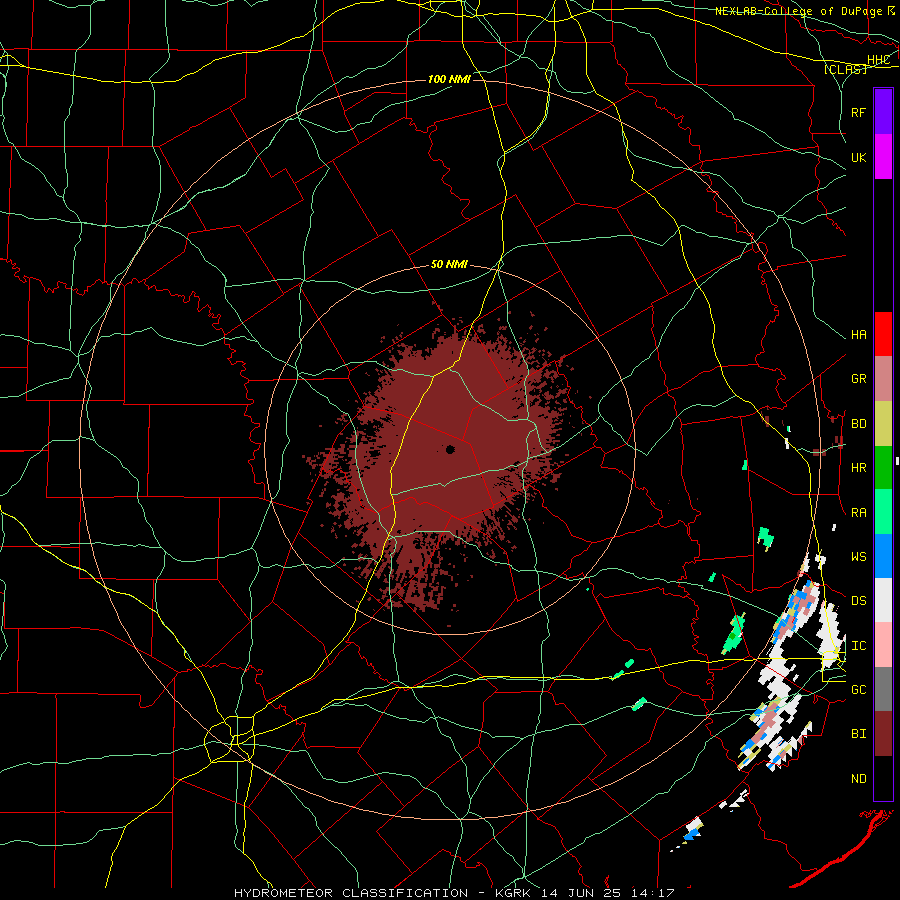Click the HA legend label
Image resolution: width=900 pixels, height=900 pixels.
pyautogui.click(x=858, y=335)
